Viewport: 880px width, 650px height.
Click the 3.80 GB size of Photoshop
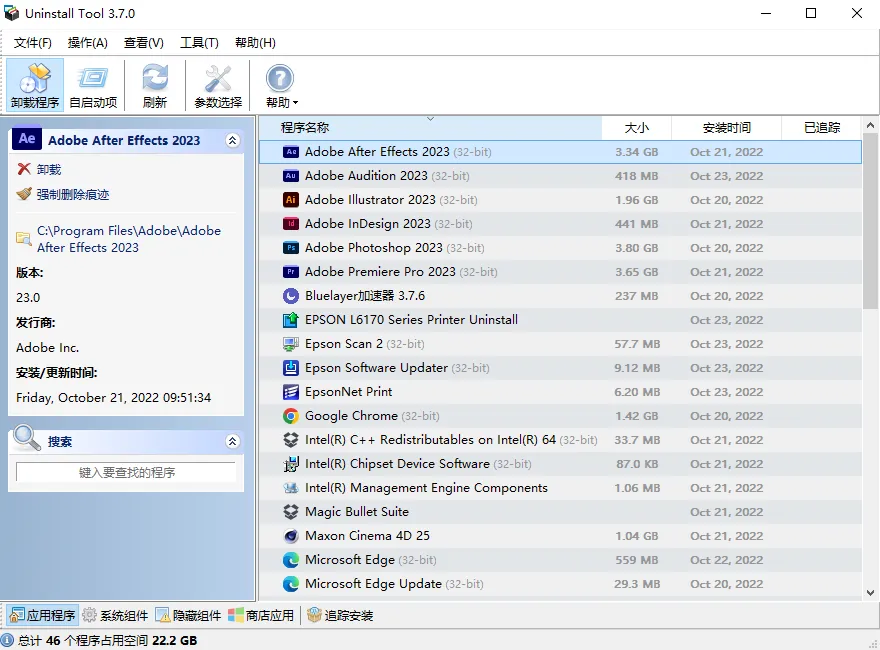pos(636,248)
